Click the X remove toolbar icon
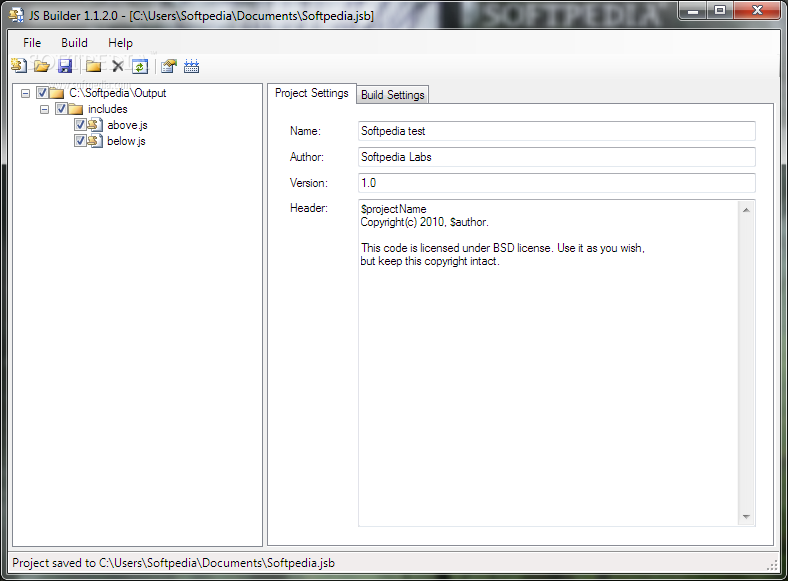 click(x=118, y=66)
